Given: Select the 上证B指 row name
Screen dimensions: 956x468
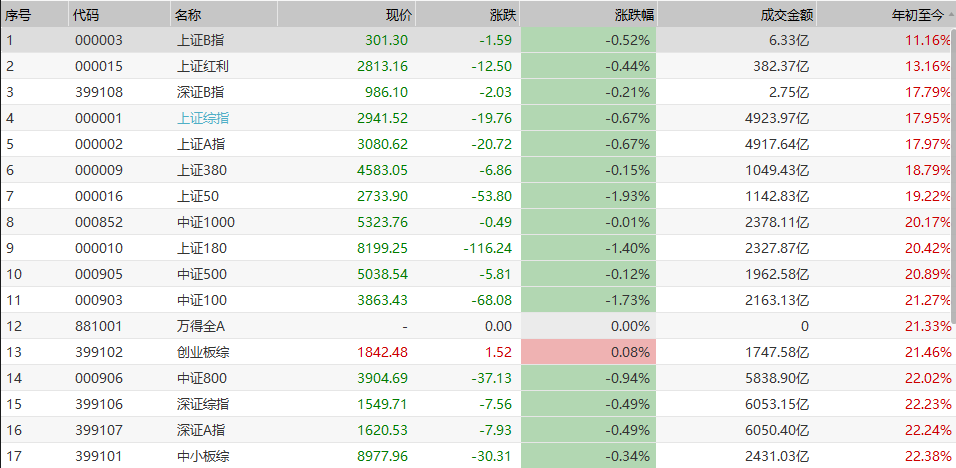Looking at the screenshot, I should tap(201, 40).
